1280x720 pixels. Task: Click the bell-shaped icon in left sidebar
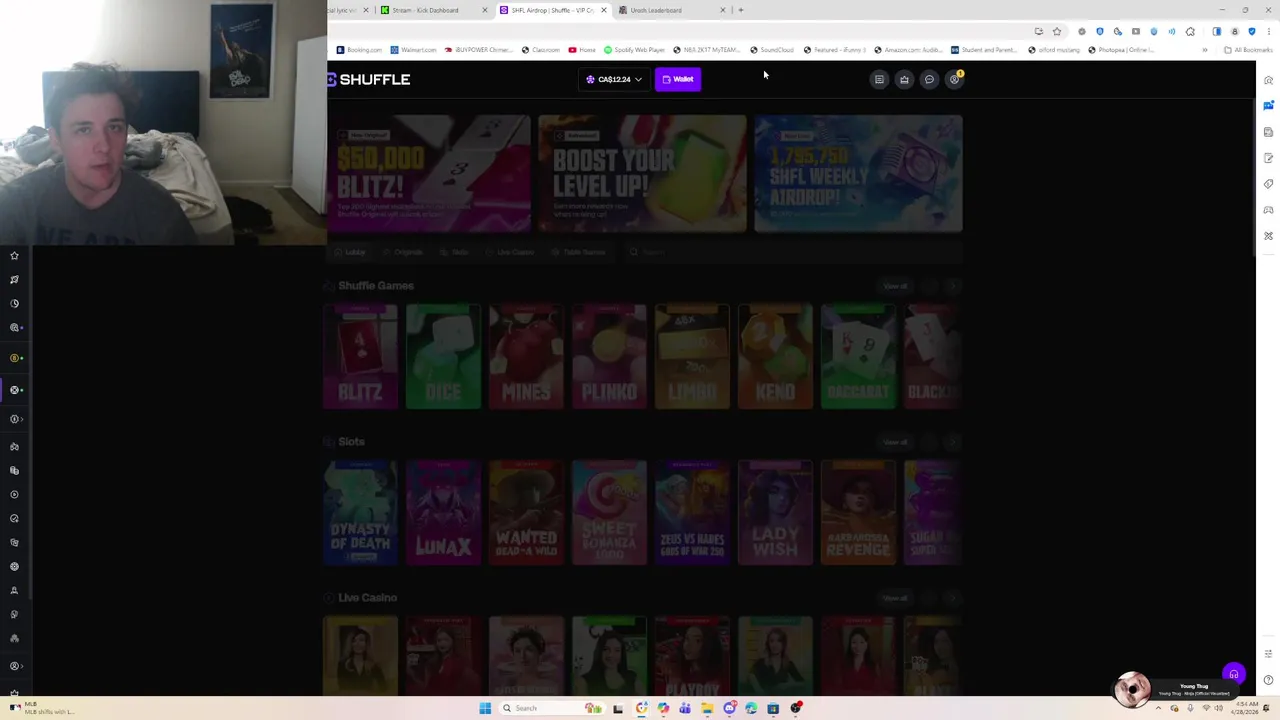pos(14,591)
